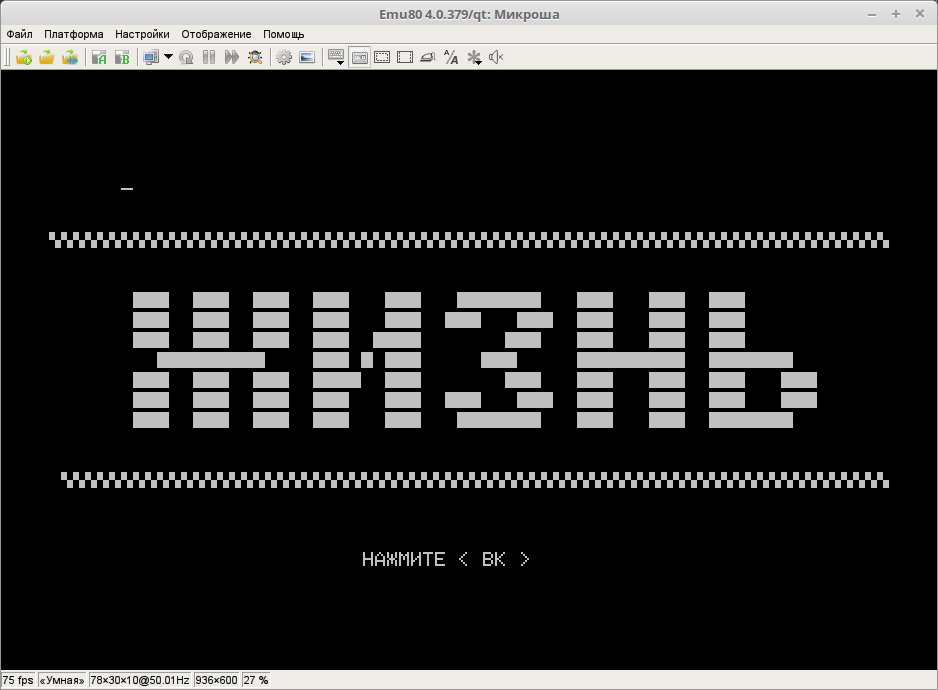Reset the emulated machine
This screenshot has height=690, width=938.
tap(186, 57)
